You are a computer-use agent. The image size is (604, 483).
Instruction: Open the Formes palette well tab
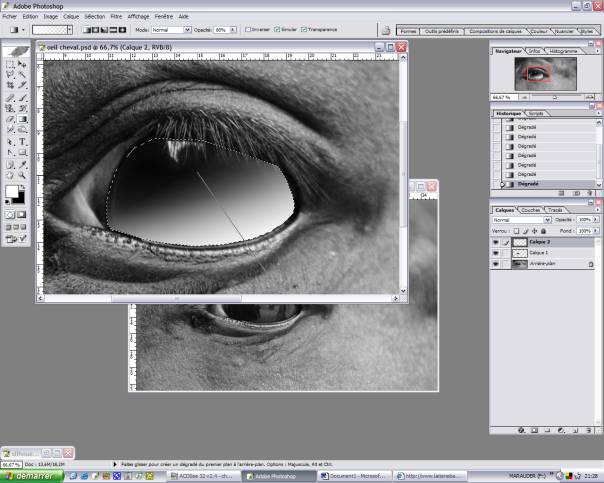[x=408, y=32]
